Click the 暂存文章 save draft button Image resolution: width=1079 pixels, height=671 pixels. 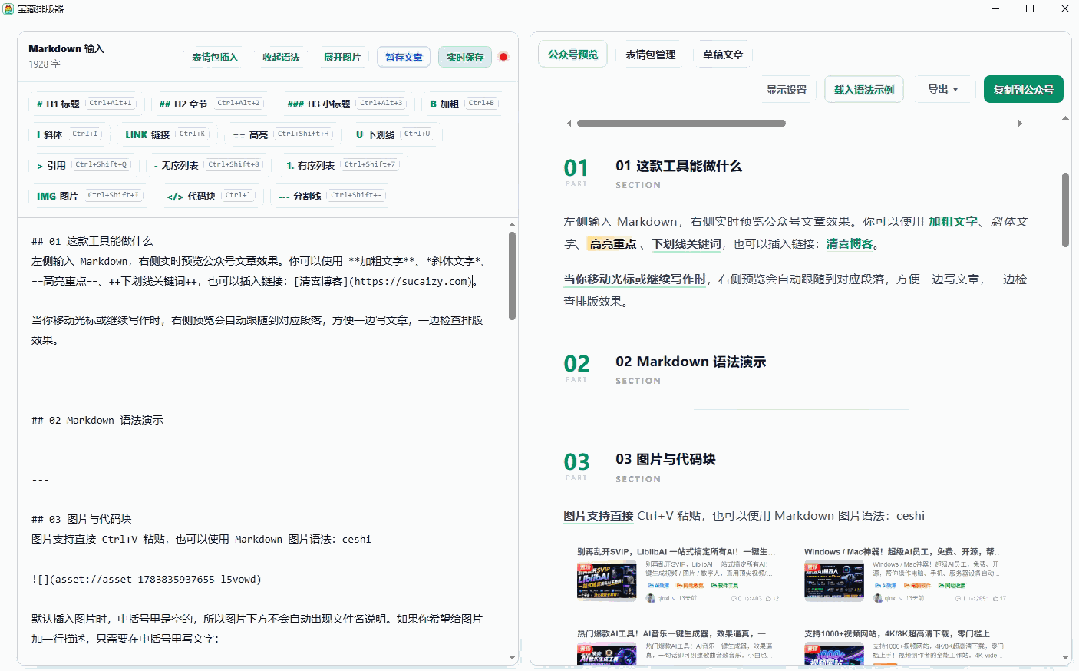404,57
